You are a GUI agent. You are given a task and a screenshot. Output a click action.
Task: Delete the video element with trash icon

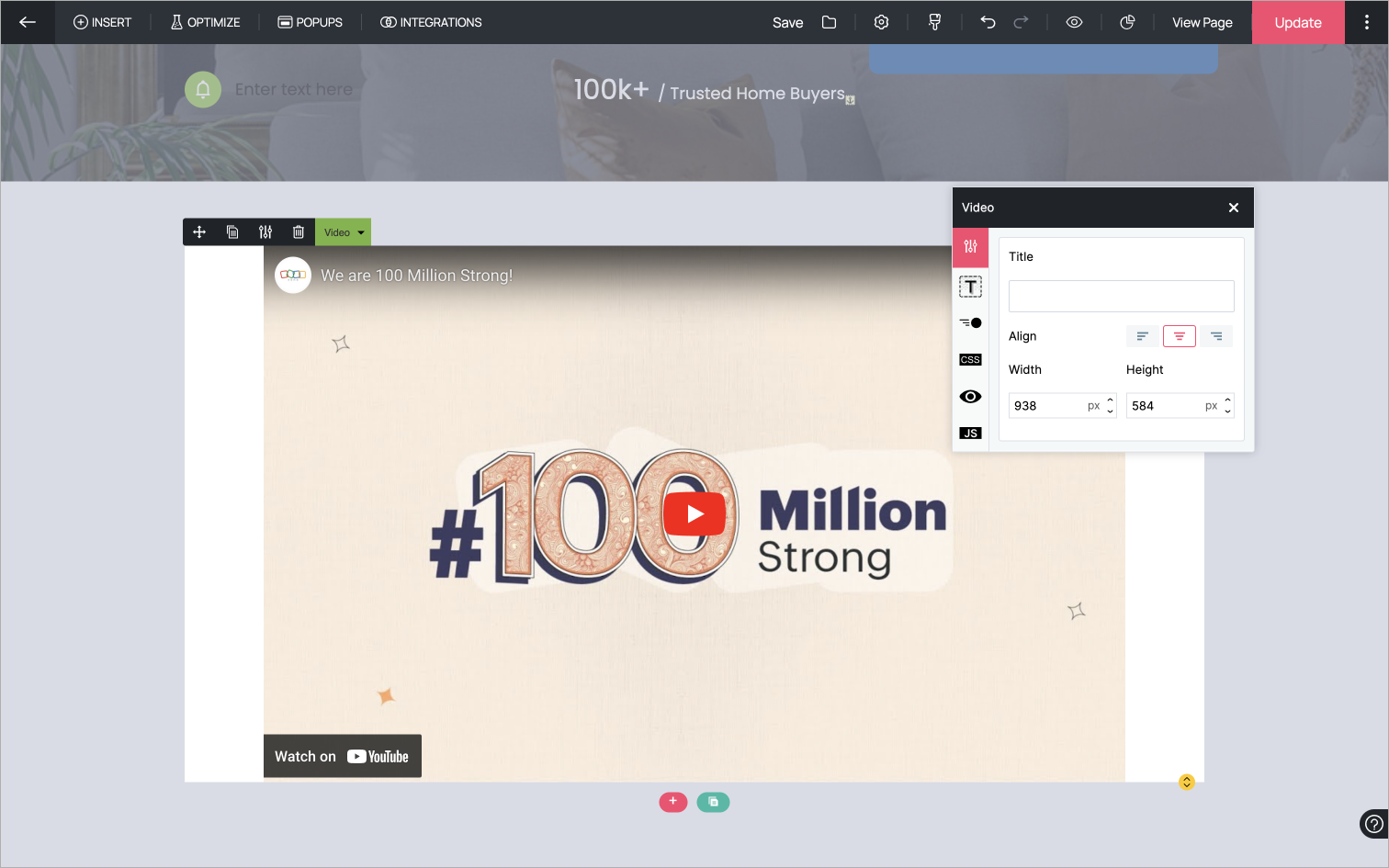click(x=299, y=232)
